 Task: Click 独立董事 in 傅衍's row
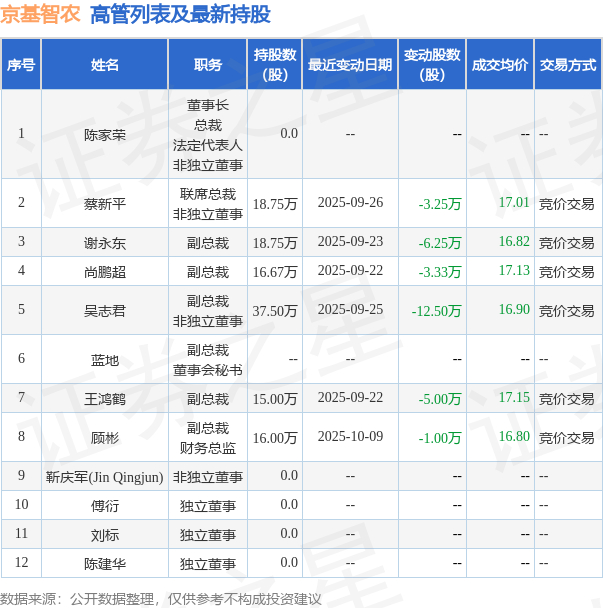click(208, 506)
